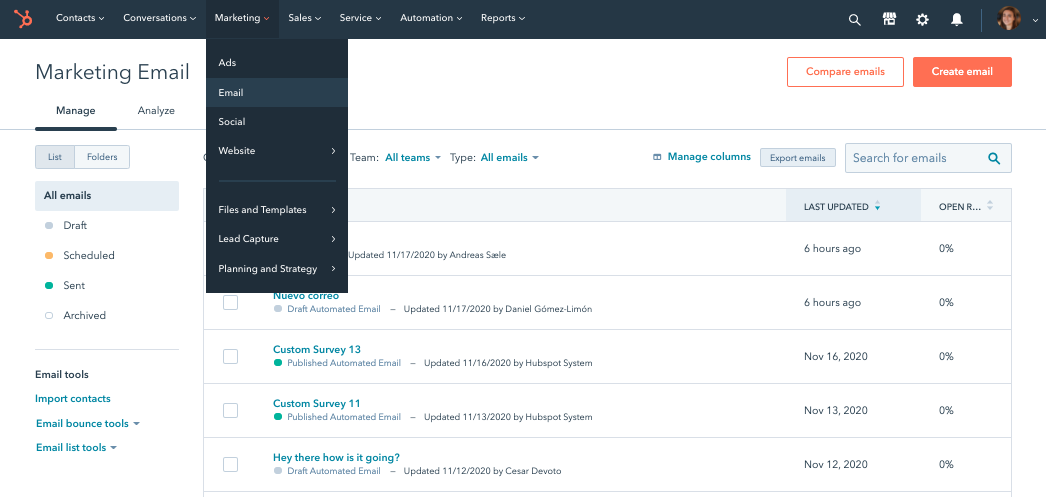Click the Compare emails button

(x=845, y=72)
